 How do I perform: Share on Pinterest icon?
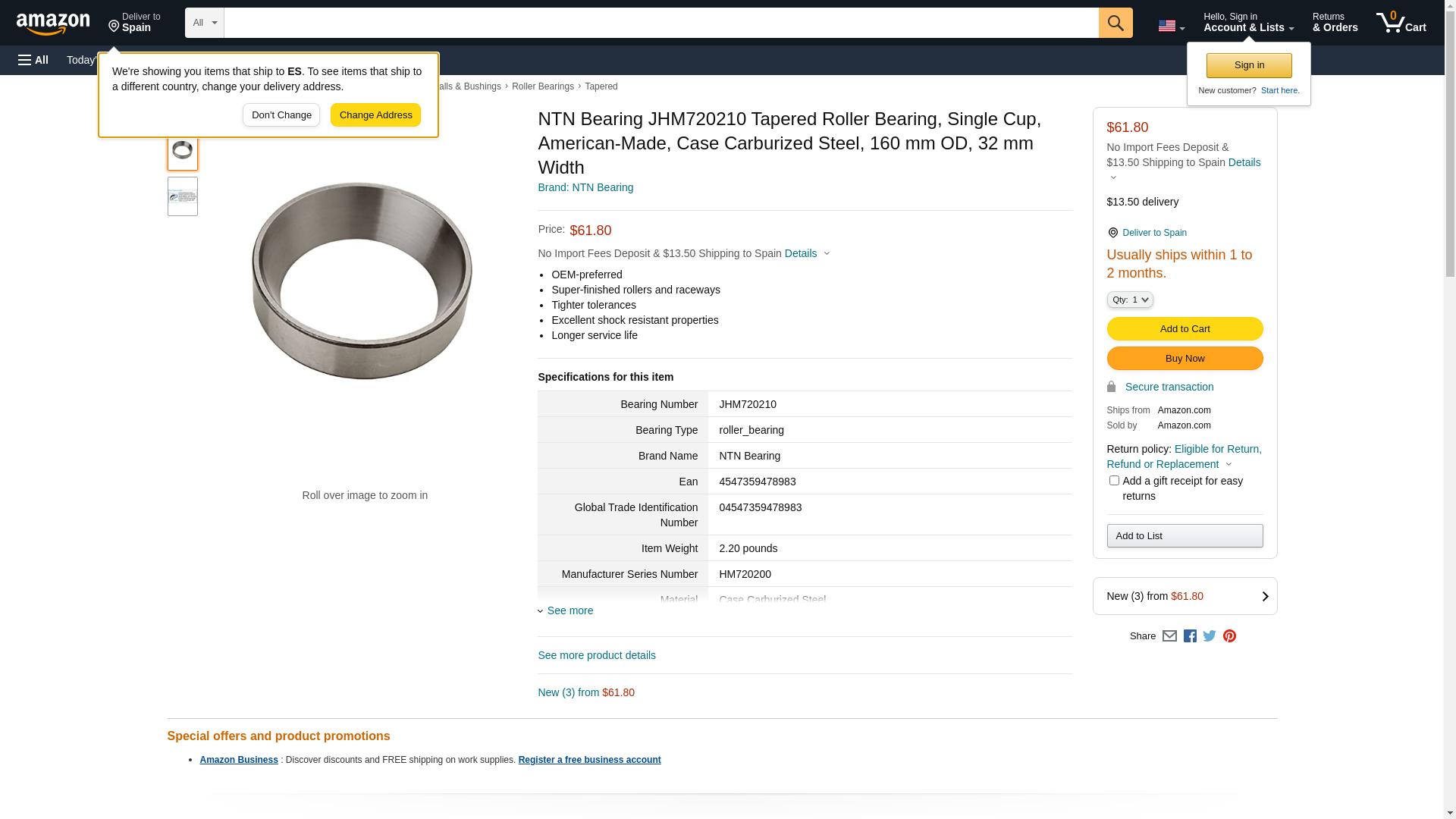tap(1229, 636)
